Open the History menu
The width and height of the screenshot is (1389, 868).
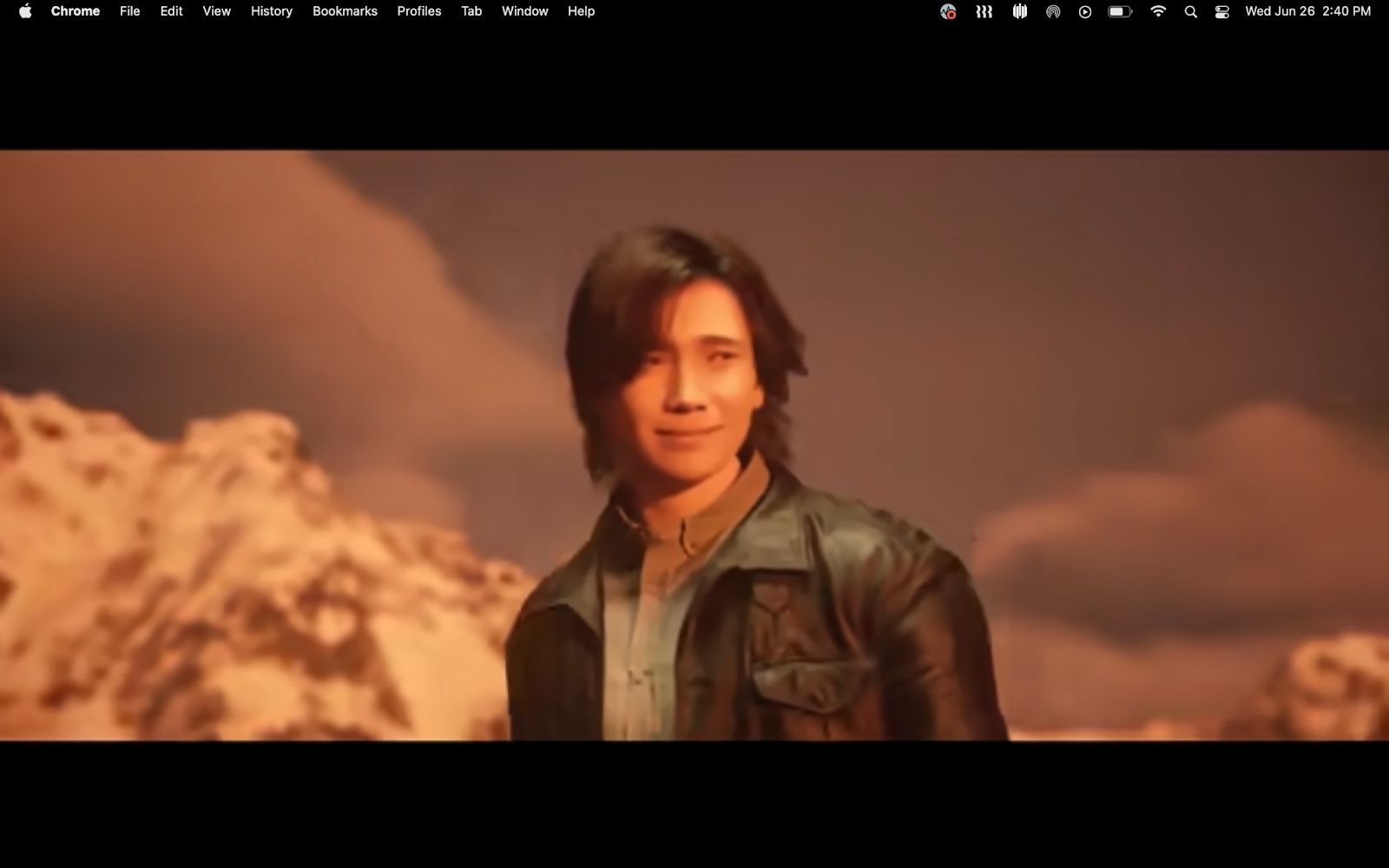[271, 11]
